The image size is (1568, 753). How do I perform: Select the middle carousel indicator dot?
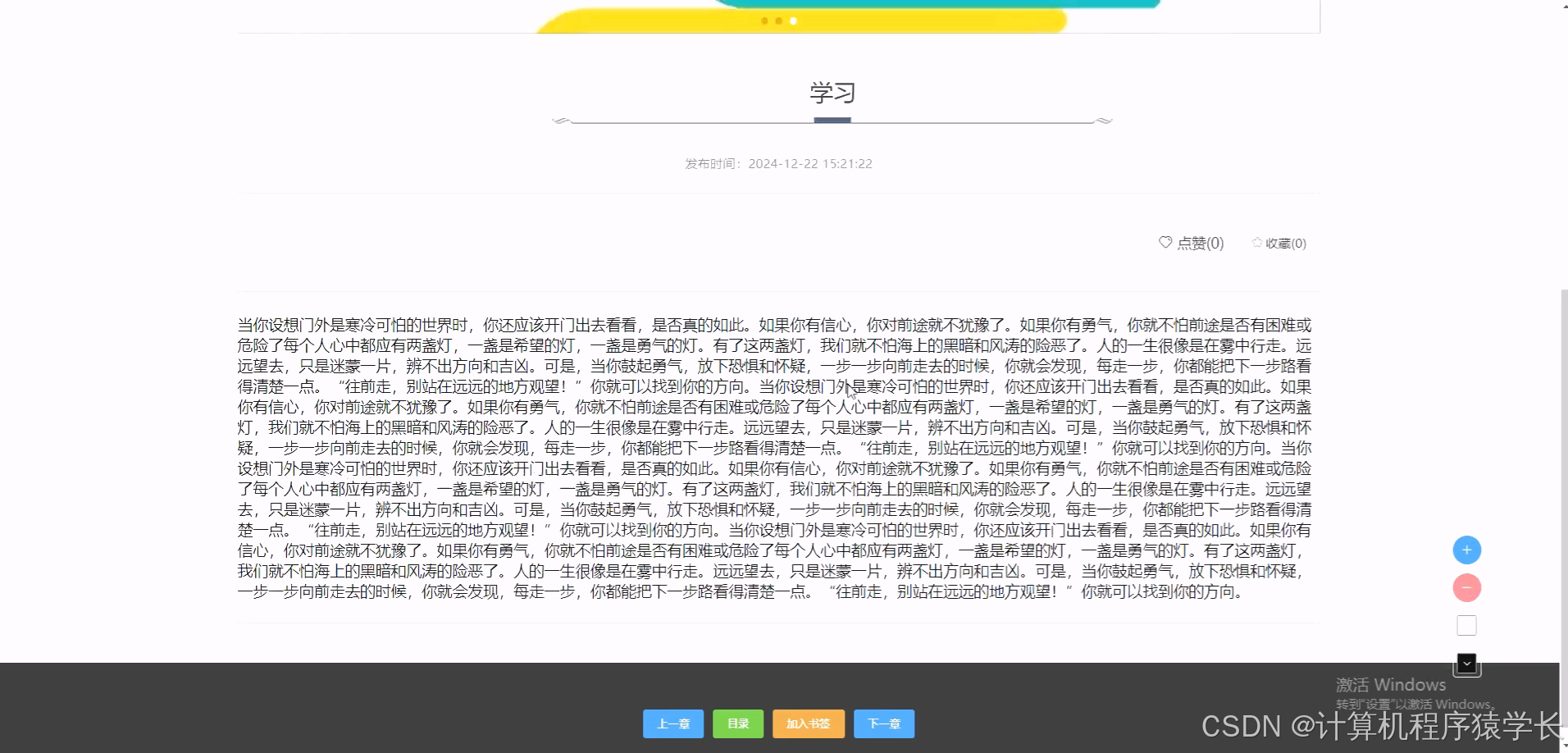778,21
